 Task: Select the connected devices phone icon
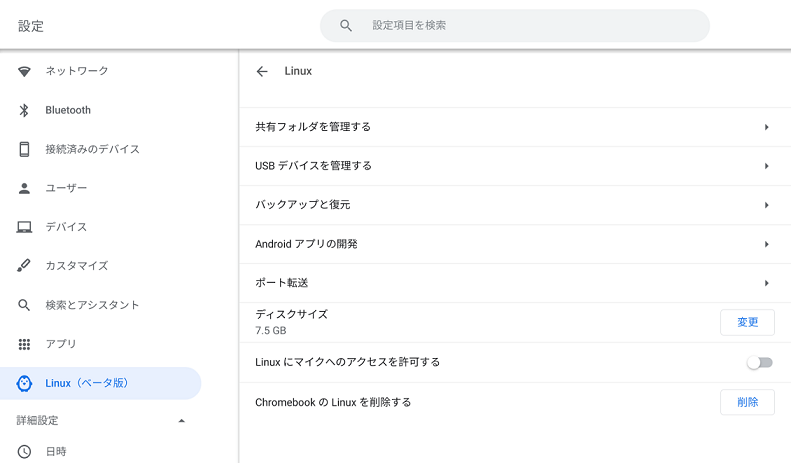[x=24, y=149]
